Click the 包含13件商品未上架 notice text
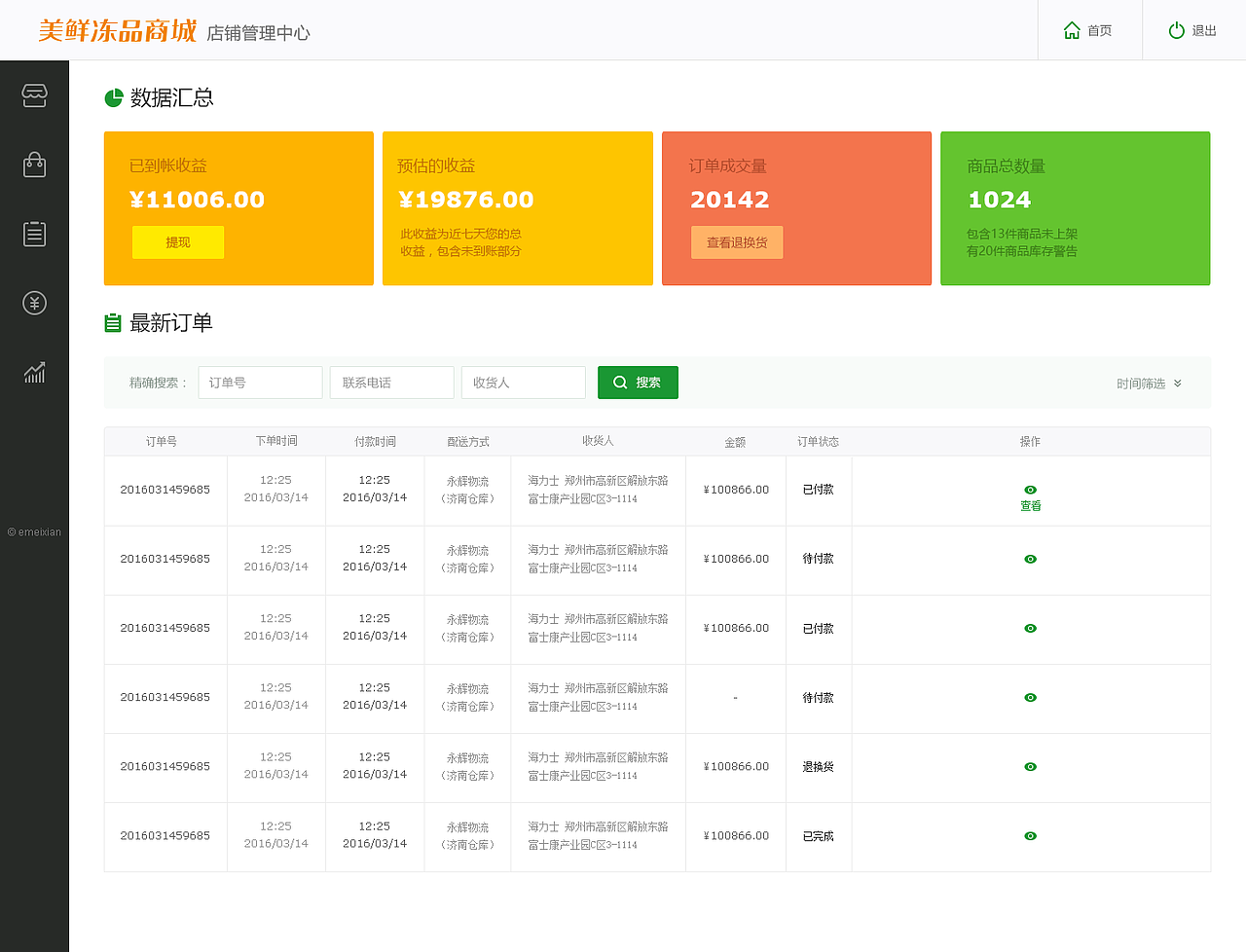This screenshot has width=1246, height=952. click(x=1022, y=234)
